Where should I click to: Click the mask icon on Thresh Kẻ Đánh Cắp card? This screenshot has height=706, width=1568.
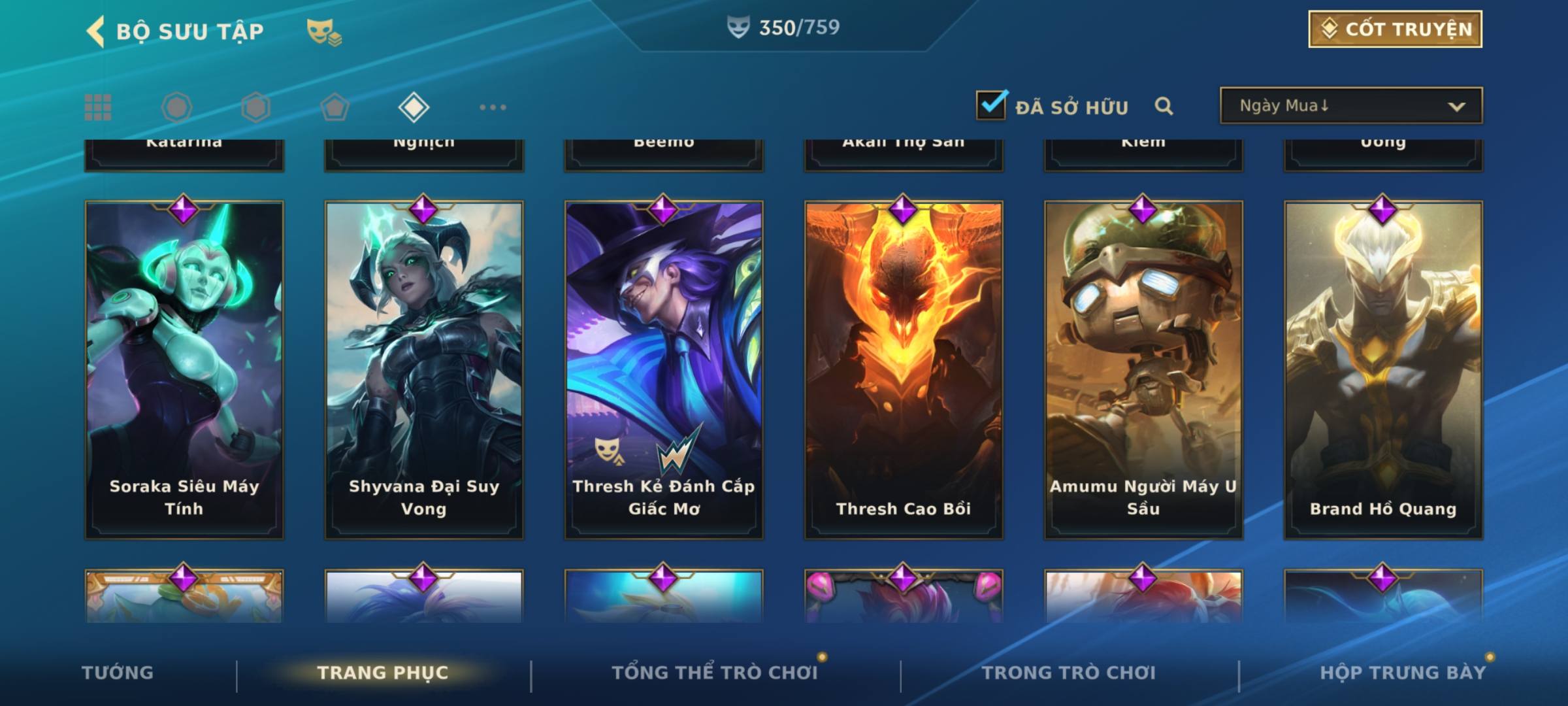tap(609, 450)
